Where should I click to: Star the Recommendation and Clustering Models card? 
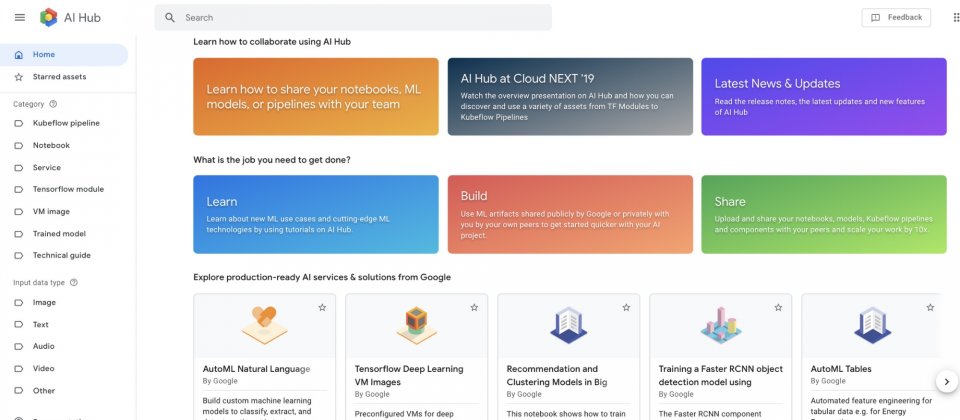pyautogui.click(x=626, y=307)
